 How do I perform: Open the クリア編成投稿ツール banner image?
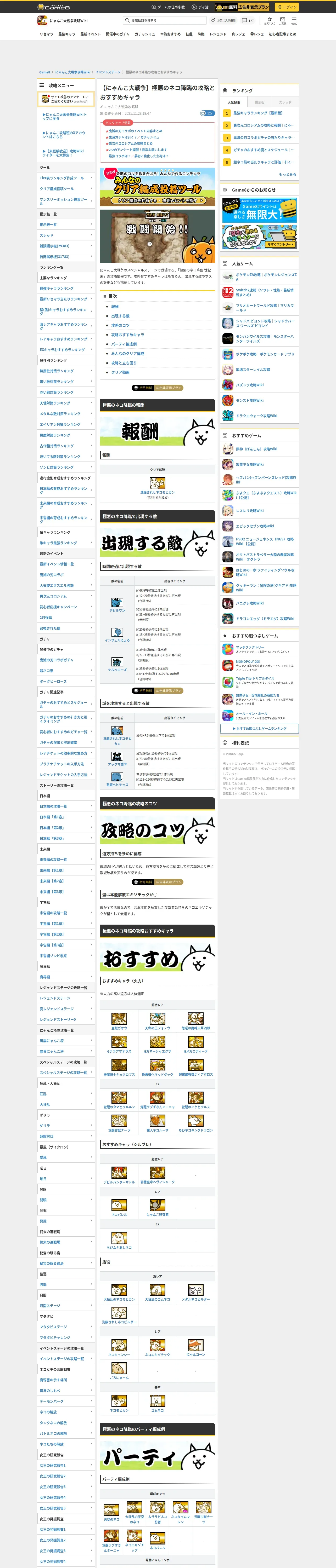(x=157, y=186)
